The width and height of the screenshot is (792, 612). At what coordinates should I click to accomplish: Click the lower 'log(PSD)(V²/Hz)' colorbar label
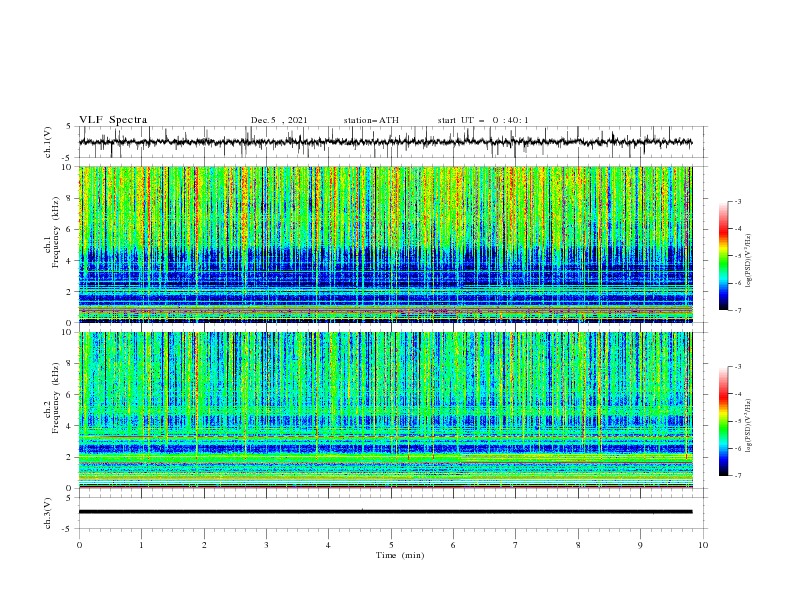tap(749, 425)
